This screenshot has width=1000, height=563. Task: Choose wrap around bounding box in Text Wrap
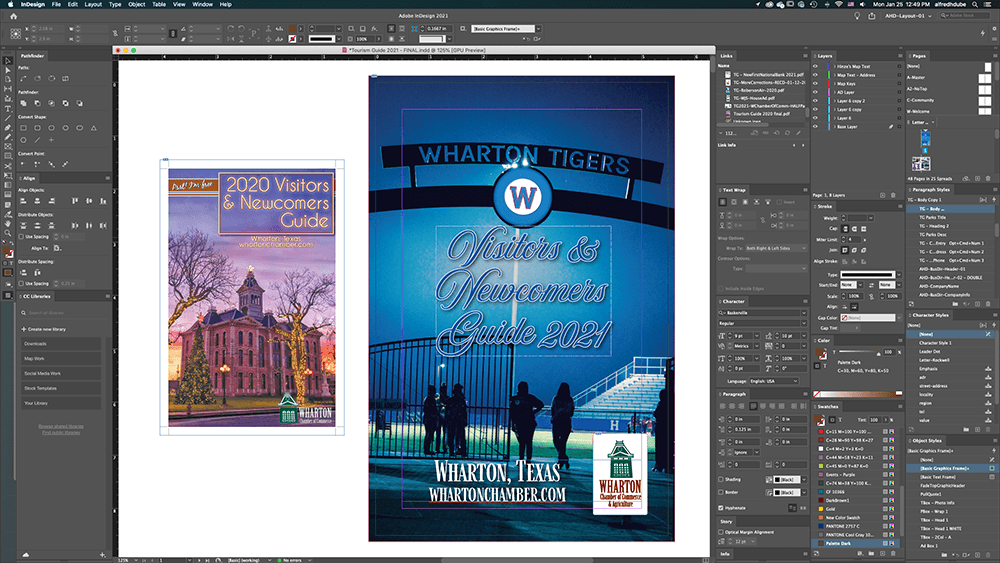click(736, 201)
